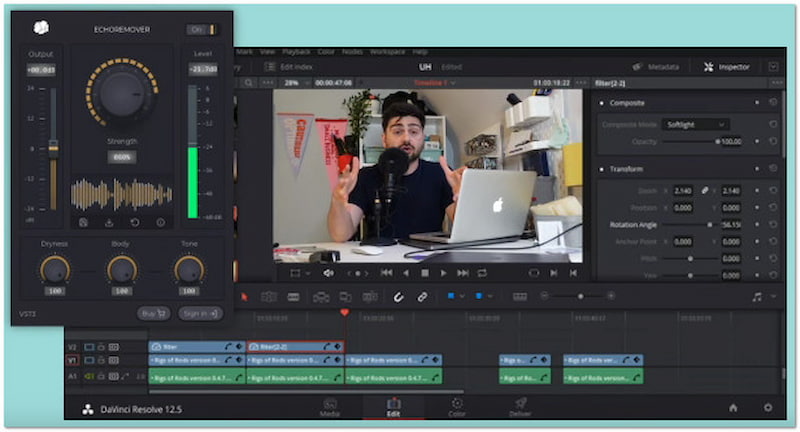Click the zoom in plus icon on timeline toolbar
Screen dimensions: 800x432
[x=611, y=296]
